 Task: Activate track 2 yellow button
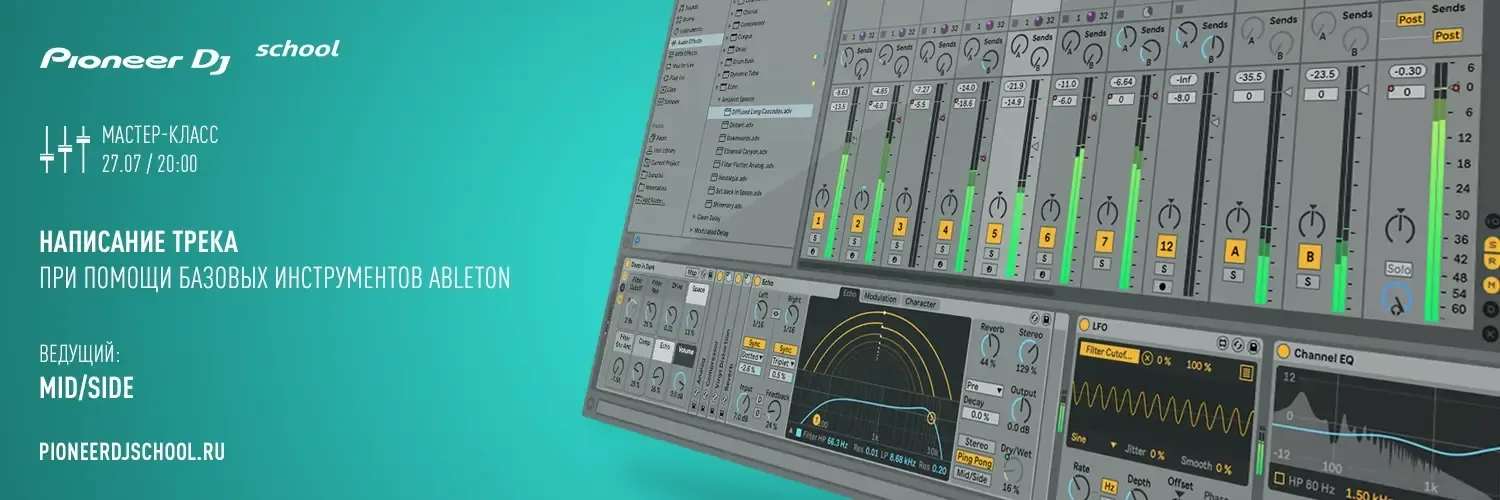click(x=857, y=224)
